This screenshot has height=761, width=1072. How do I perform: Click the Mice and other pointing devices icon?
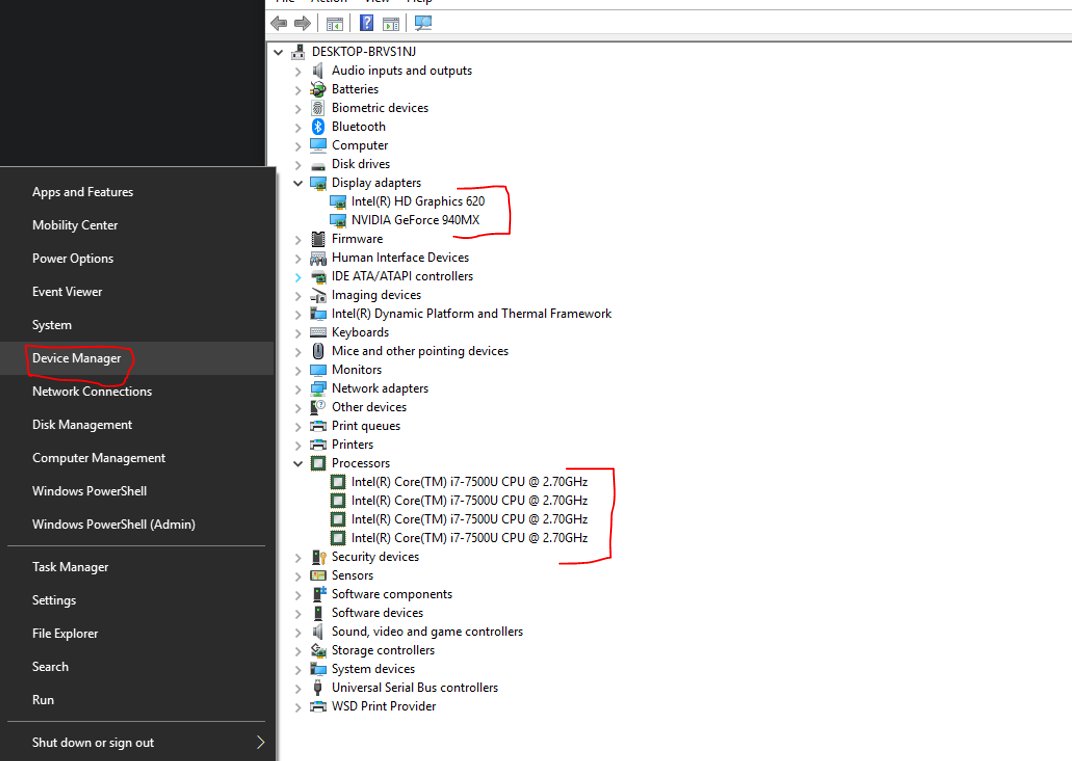point(318,351)
